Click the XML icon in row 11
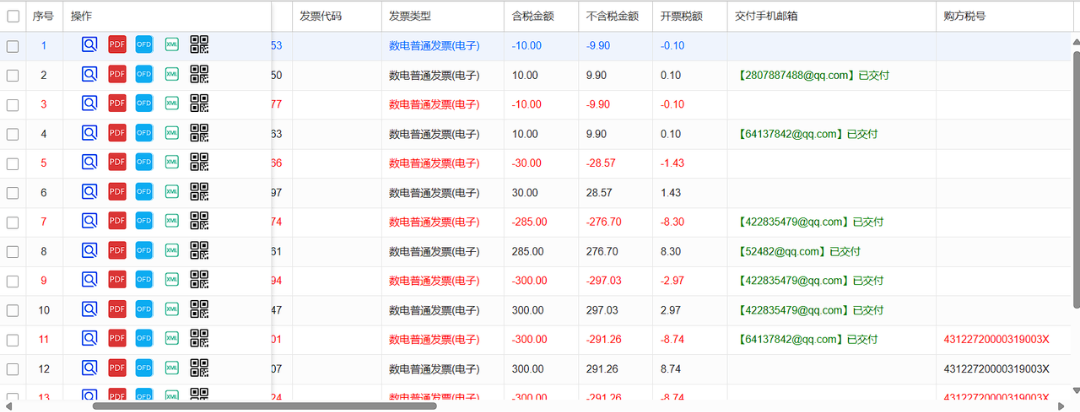Image resolution: width=1080 pixels, height=412 pixels. coord(172,340)
